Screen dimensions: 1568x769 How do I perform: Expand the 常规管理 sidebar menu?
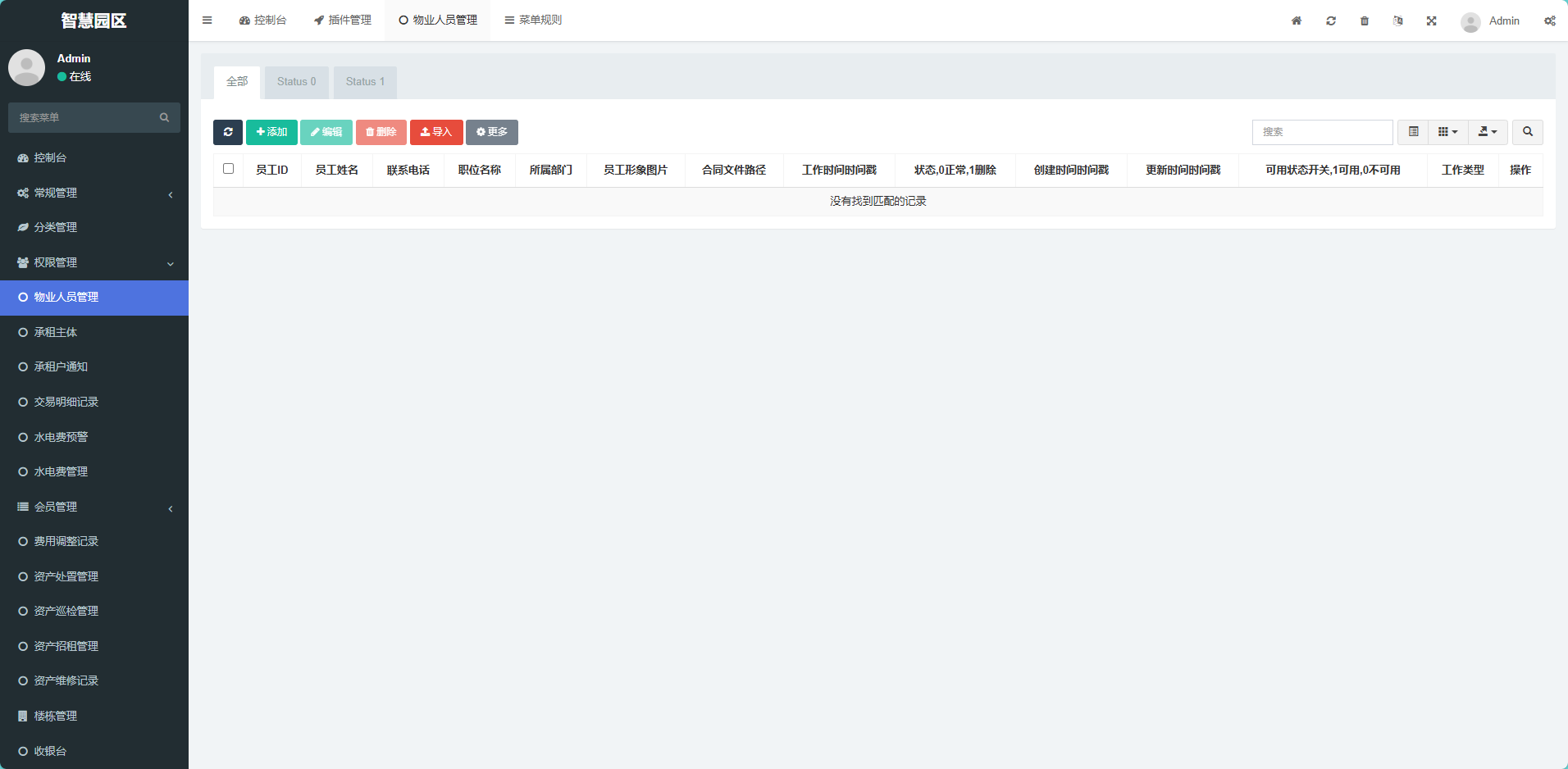click(x=94, y=193)
